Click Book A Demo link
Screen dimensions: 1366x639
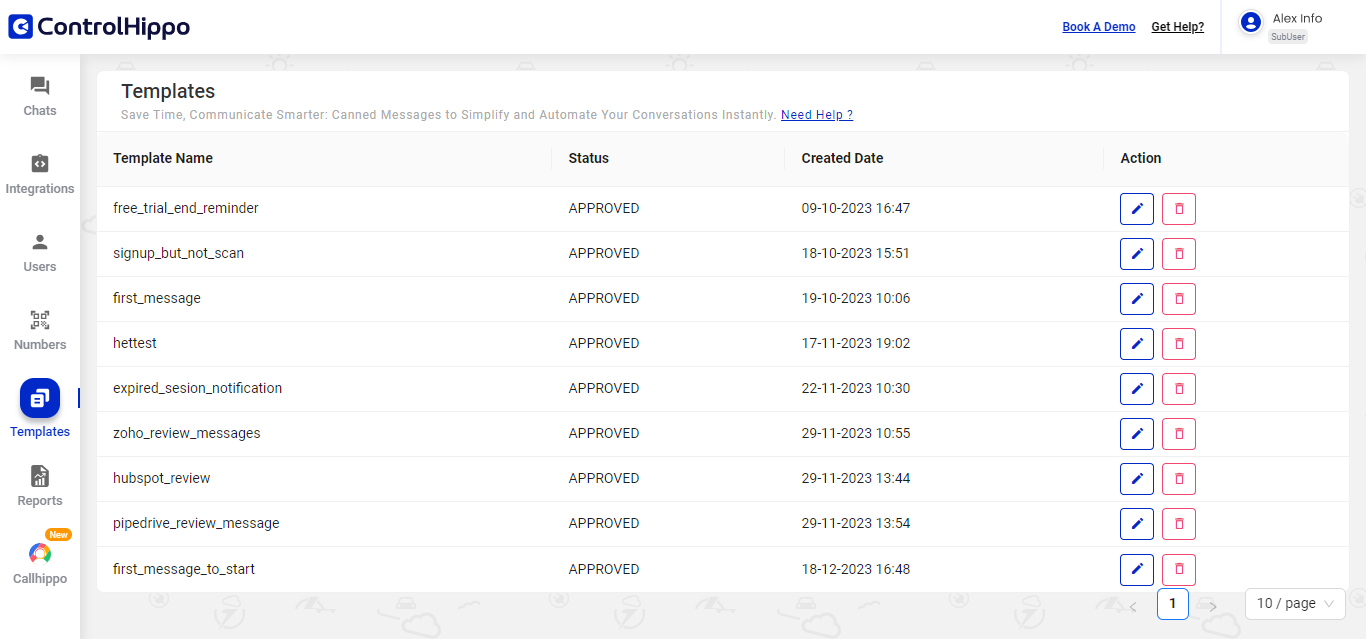(1098, 26)
